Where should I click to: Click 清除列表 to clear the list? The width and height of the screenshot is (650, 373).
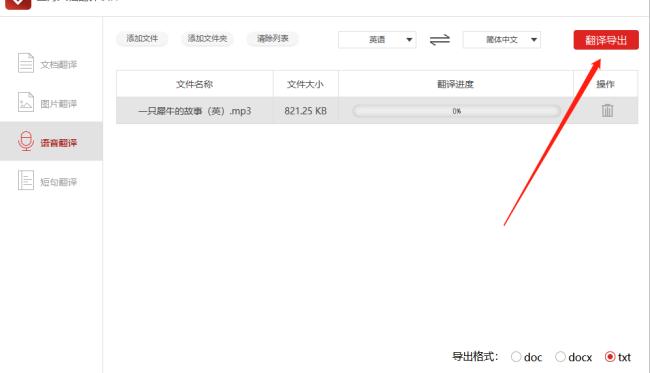pos(272,39)
